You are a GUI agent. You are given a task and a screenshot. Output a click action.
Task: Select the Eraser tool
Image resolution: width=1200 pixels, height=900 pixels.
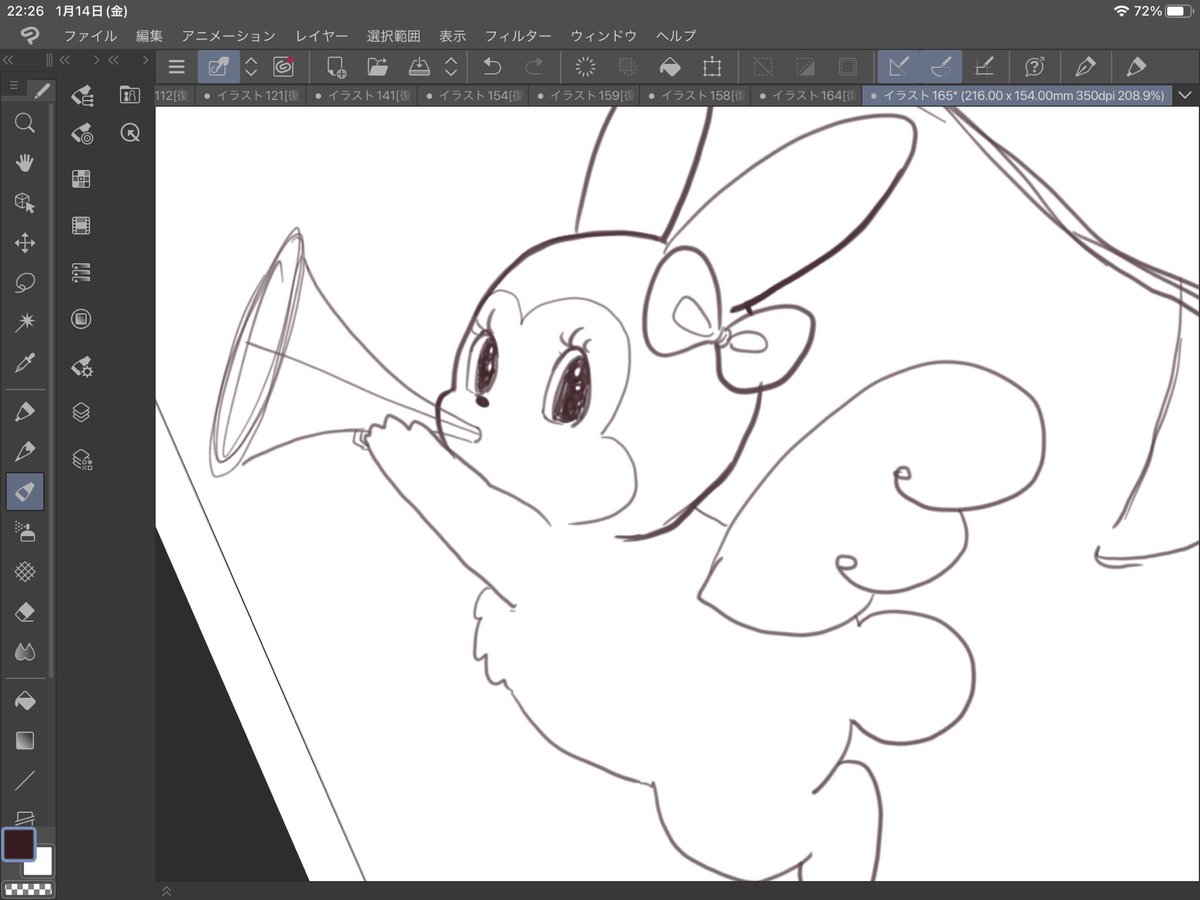[25, 611]
